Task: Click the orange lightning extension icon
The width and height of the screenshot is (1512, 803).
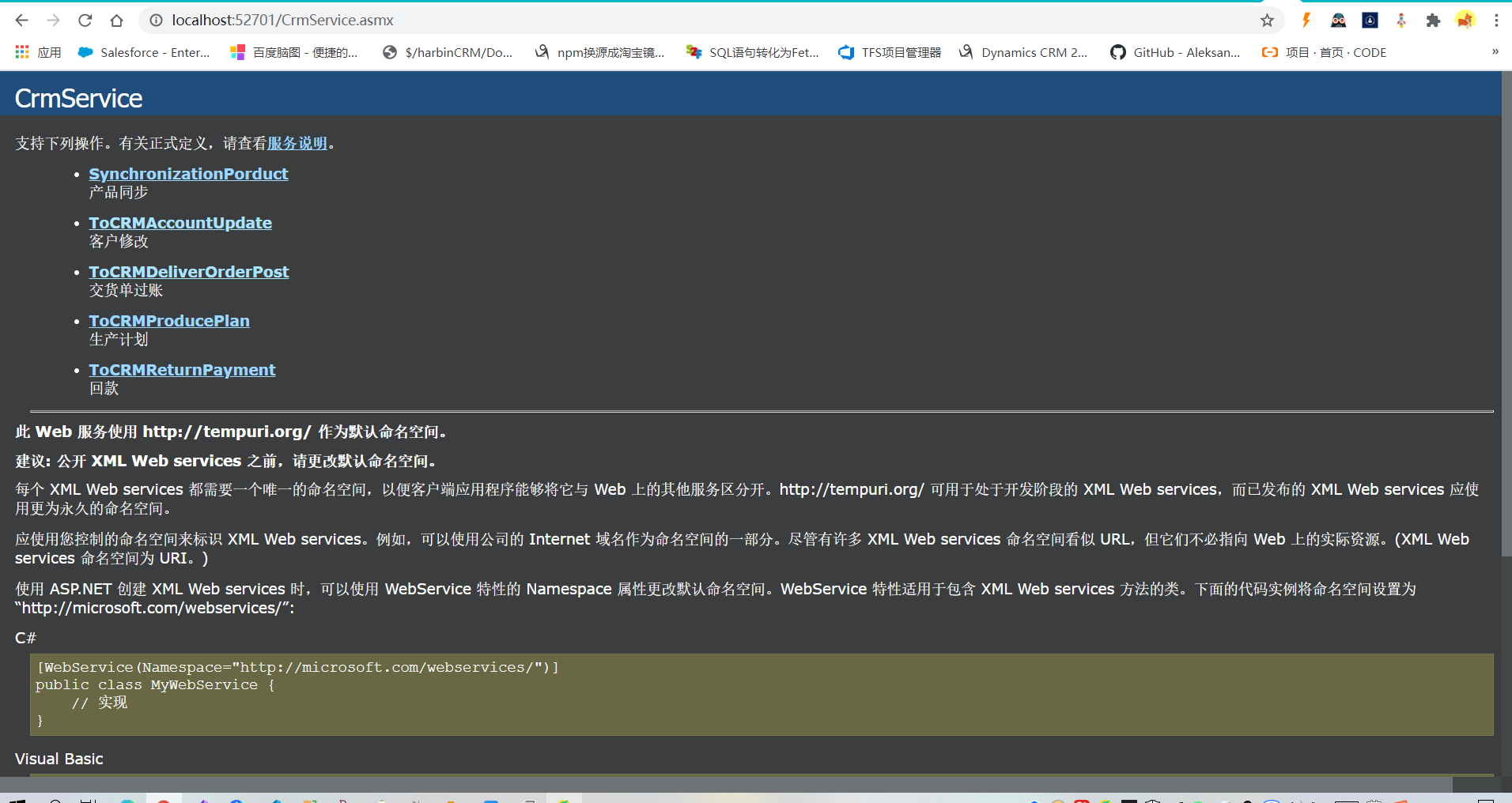Action: (x=1306, y=20)
